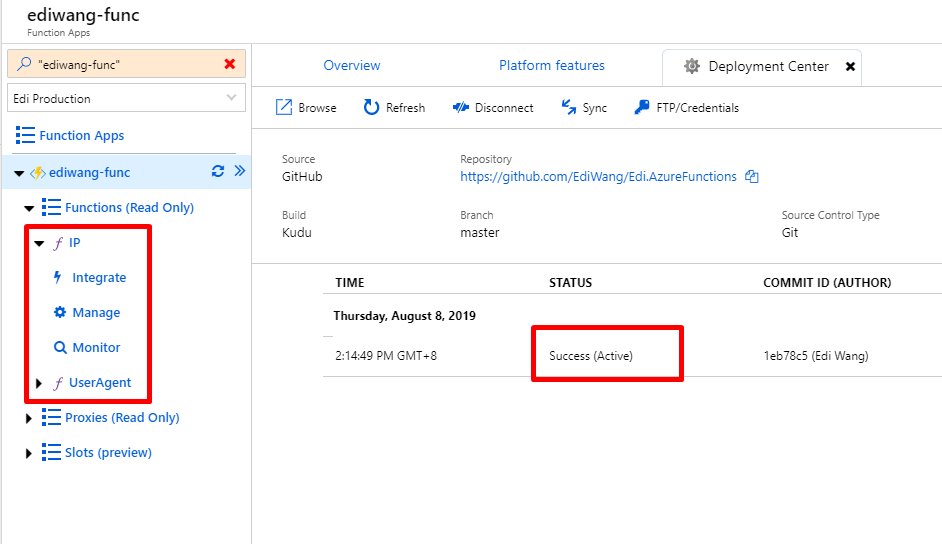
Task: Click the Thursday, August 8, 2019 date row
Action: pyautogui.click(x=404, y=316)
